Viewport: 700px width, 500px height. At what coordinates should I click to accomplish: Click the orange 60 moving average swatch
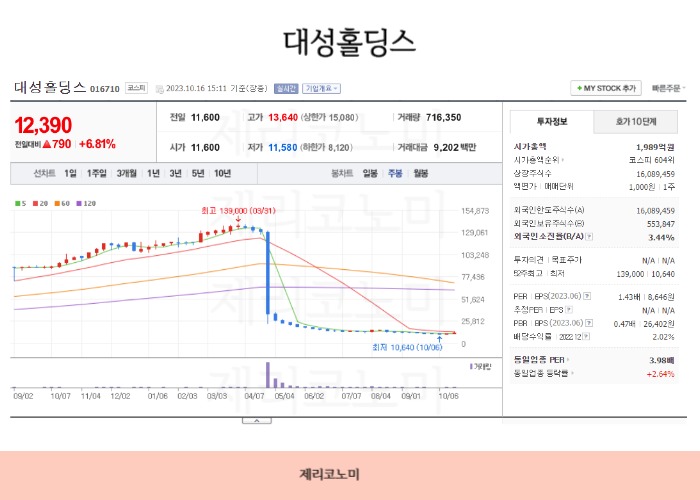pyautogui.click(x=57, y=204)
